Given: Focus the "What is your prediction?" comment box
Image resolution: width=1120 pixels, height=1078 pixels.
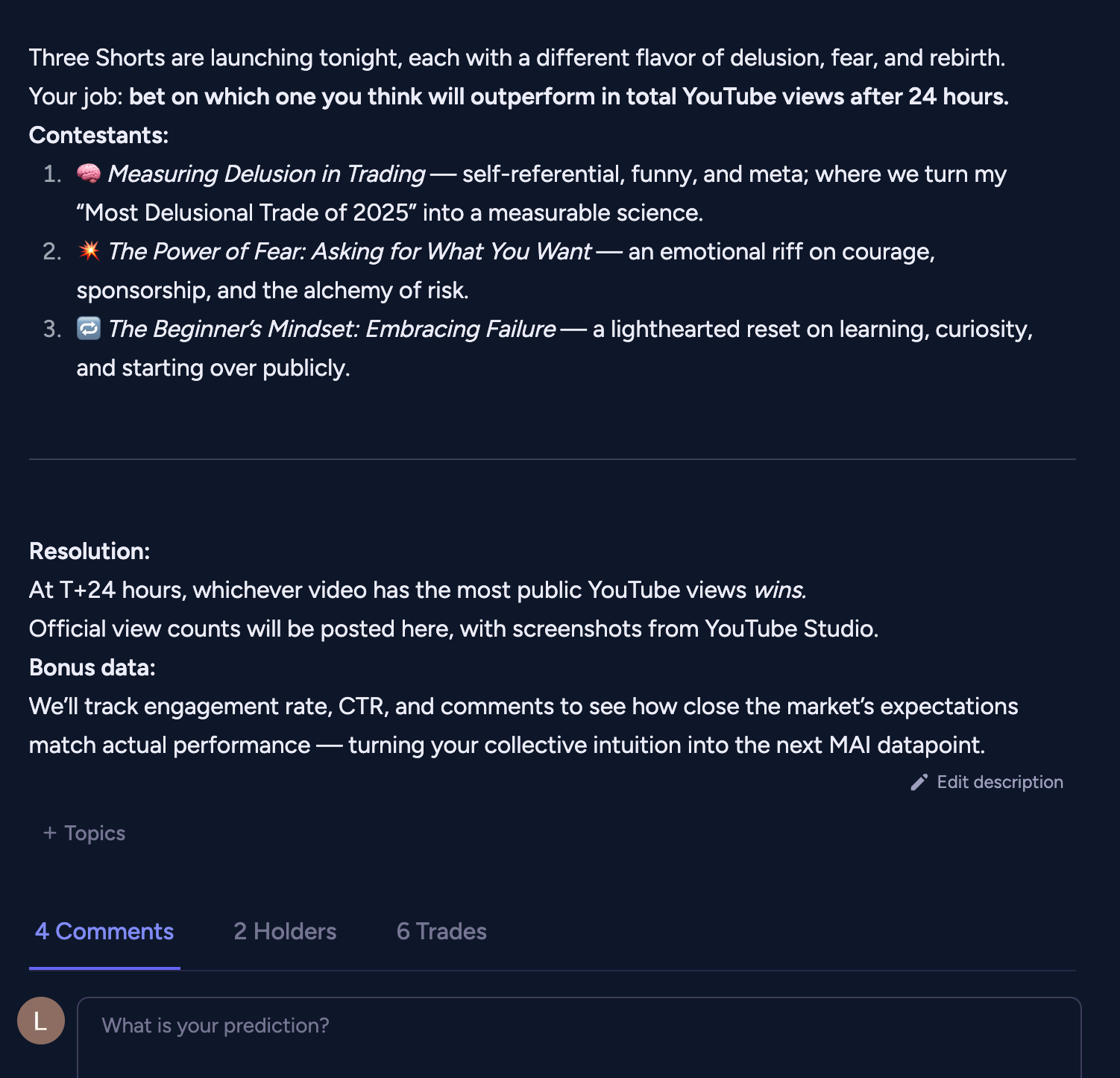Looking at the screenshot, I should 579,1035.
